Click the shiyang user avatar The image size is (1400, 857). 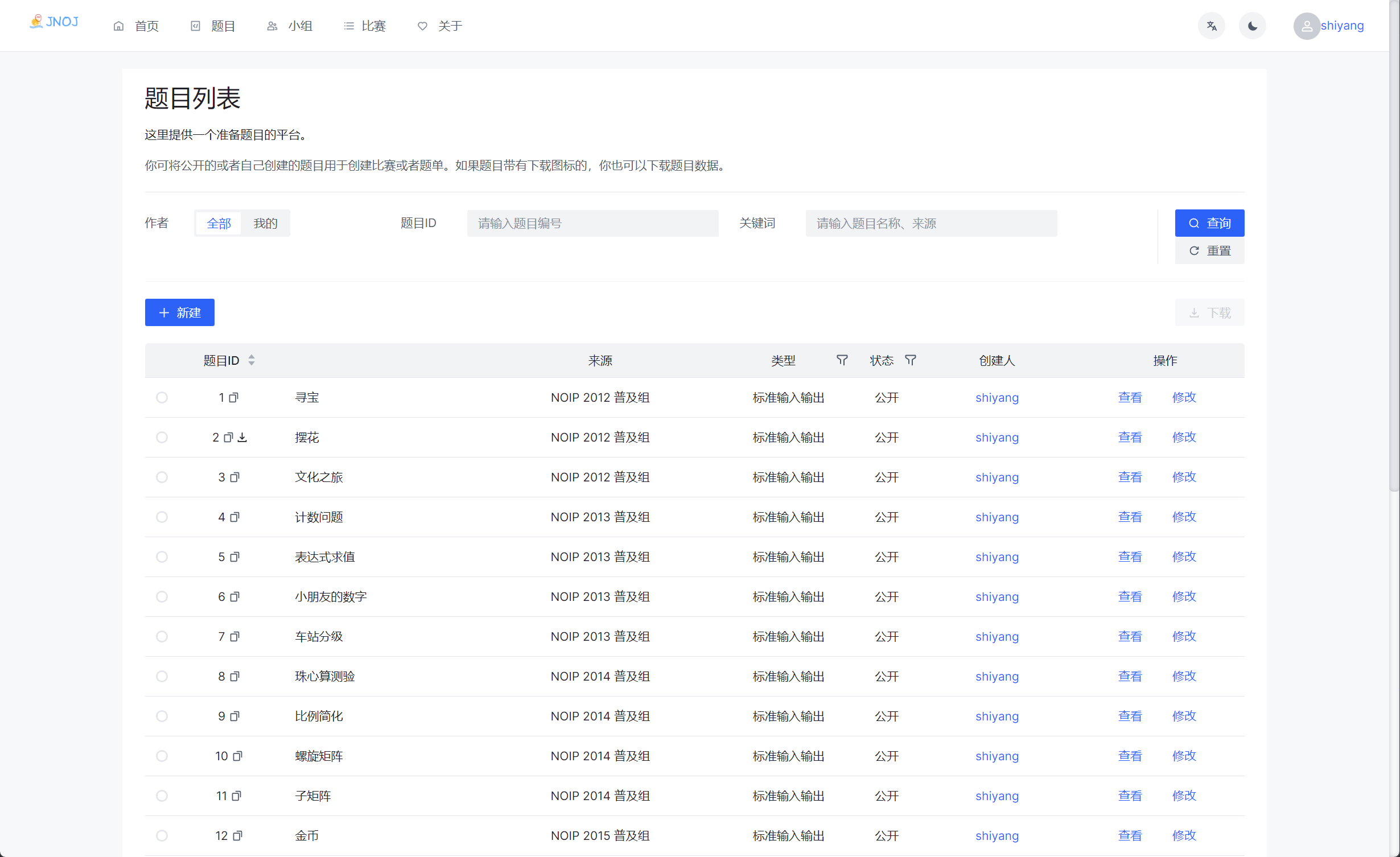coord(1307,26)
